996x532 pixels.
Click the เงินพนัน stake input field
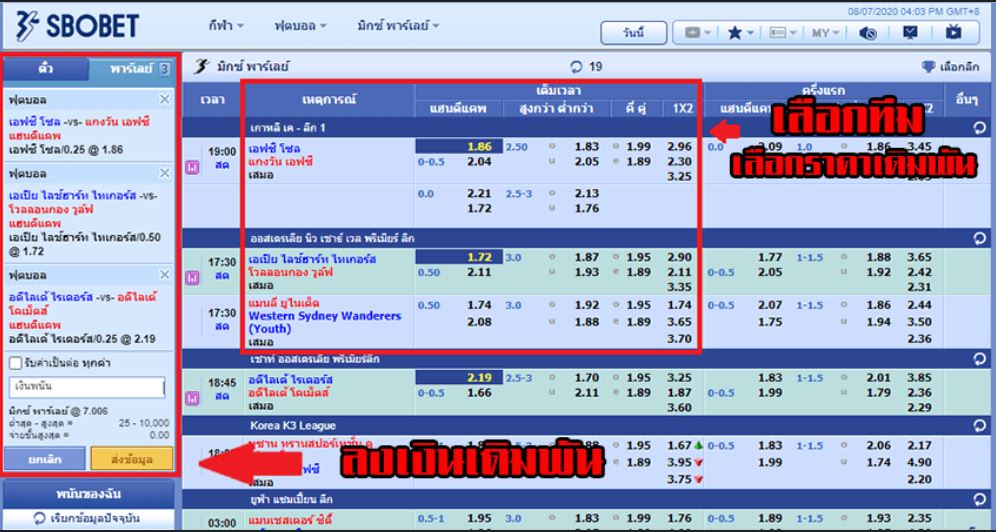(87, 387)
